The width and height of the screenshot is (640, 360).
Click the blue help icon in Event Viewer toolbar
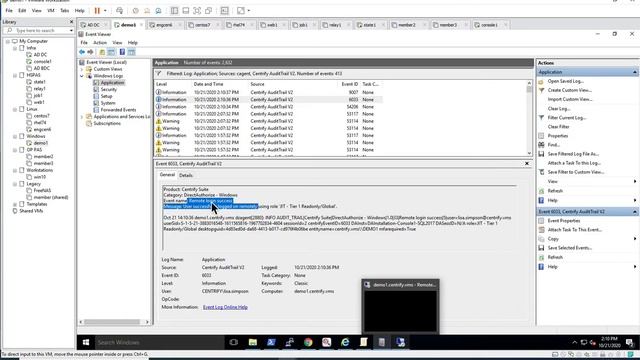click(x=122, y=52)
